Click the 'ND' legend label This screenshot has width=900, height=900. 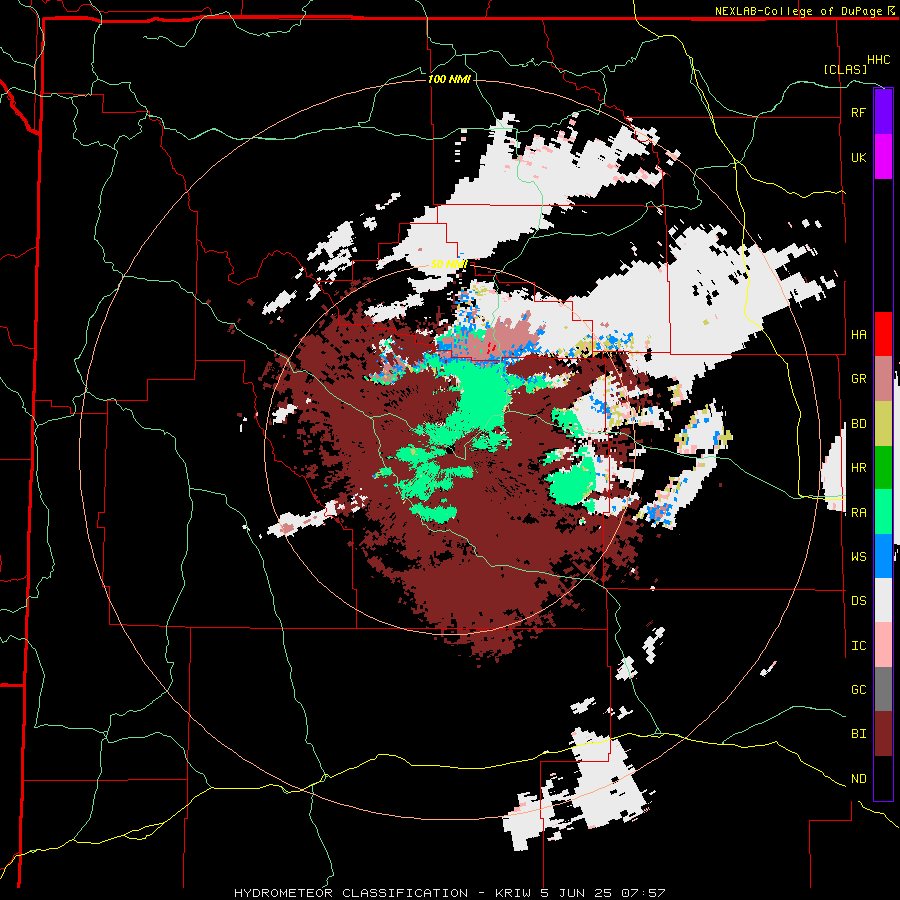[x=858, y=779]
